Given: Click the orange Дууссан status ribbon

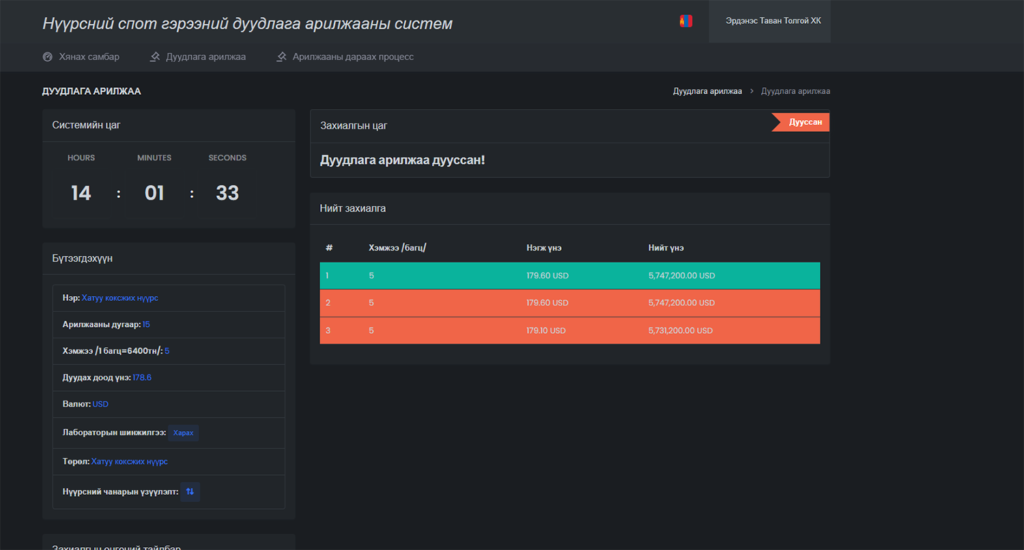Looking at the screenshot, I should 803,122.
